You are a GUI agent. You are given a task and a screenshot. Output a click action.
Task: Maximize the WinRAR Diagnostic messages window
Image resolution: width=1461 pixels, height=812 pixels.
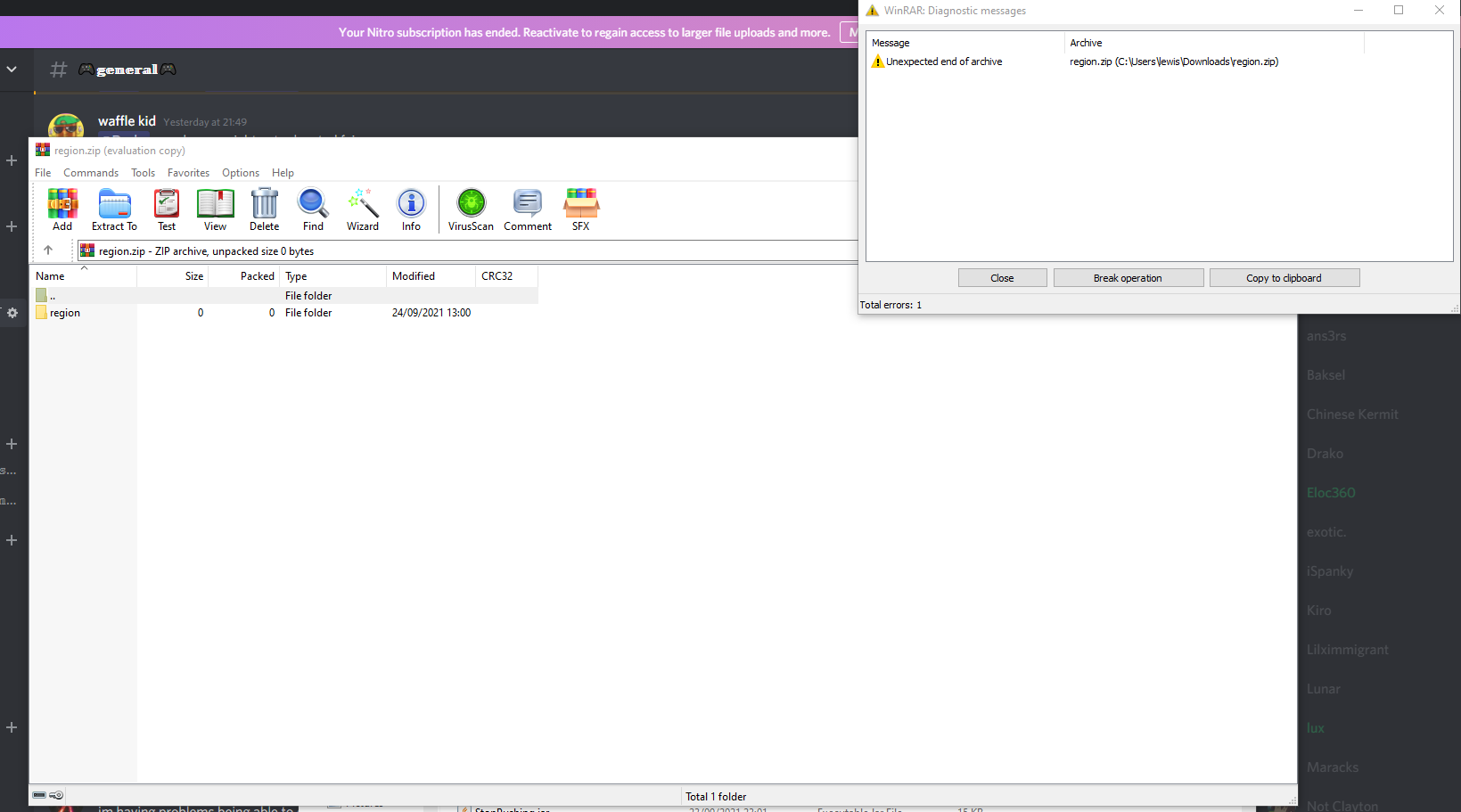pyautogui.click(x=1399, y=10)
